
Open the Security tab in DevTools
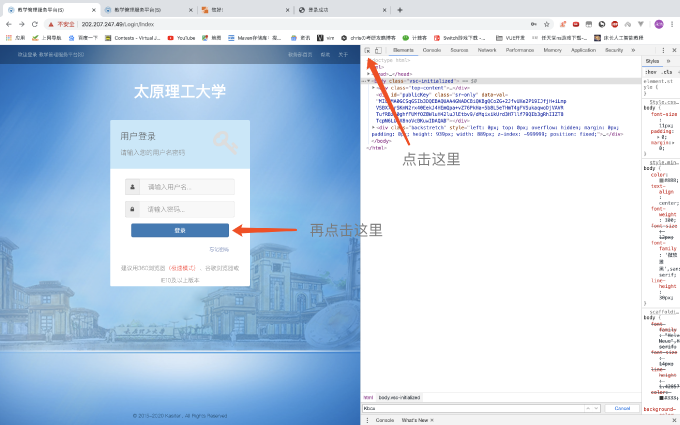[614, 50]
